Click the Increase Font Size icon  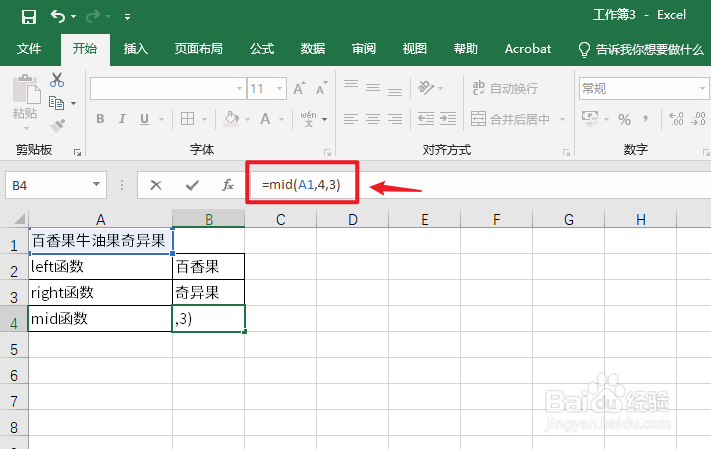(299, 88)
